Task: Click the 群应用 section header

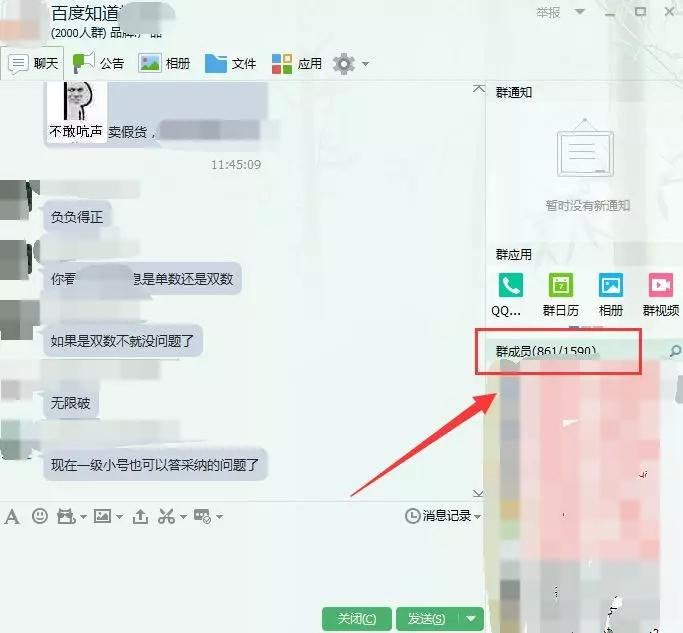Action: click(x=514, y=254)
